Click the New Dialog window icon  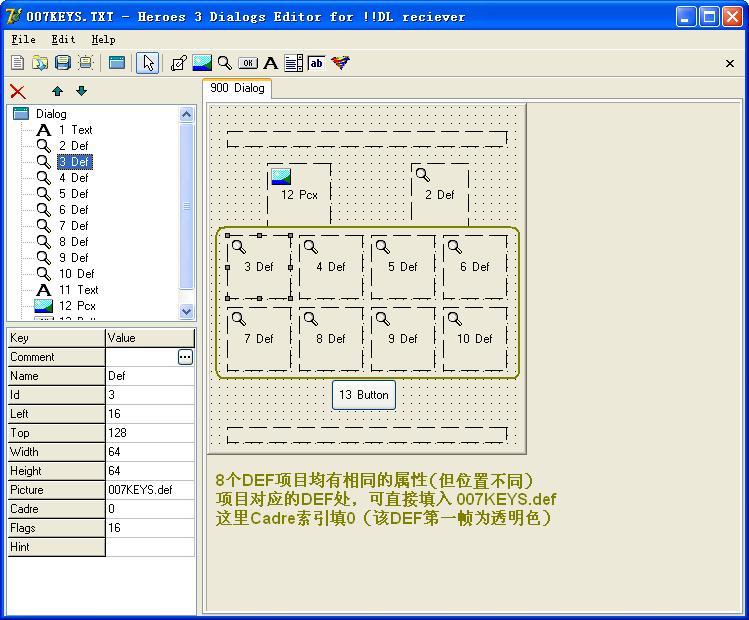point(117,63)
